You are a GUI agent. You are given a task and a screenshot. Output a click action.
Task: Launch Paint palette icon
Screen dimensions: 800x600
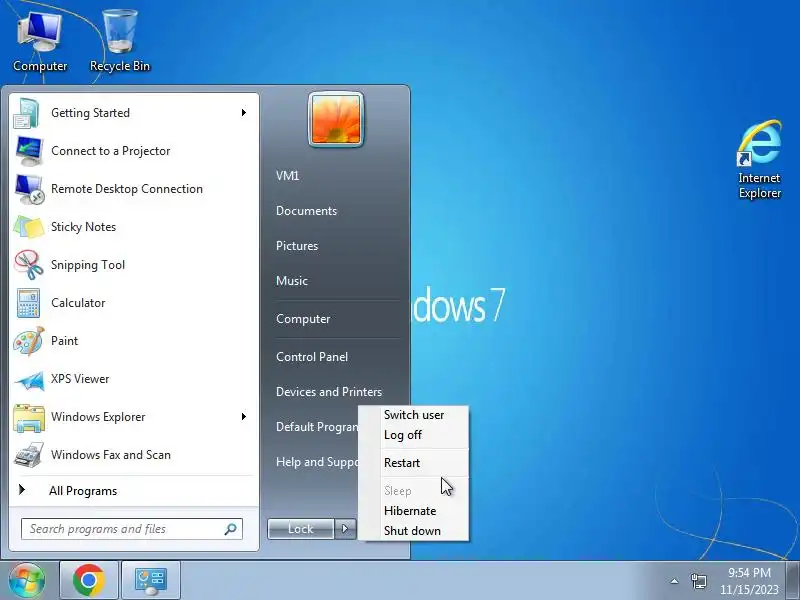click(29, 341)
